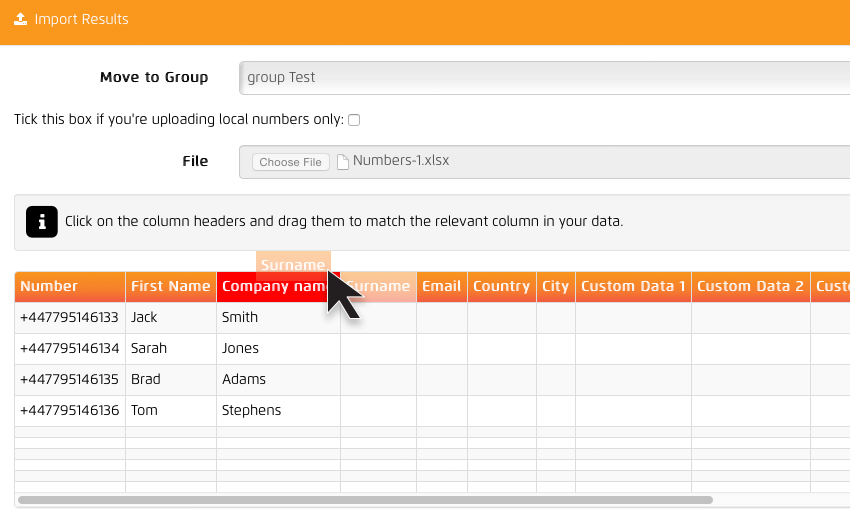Select the First Name column header
The image size is (850, 527).
click(x=170, y=286)
